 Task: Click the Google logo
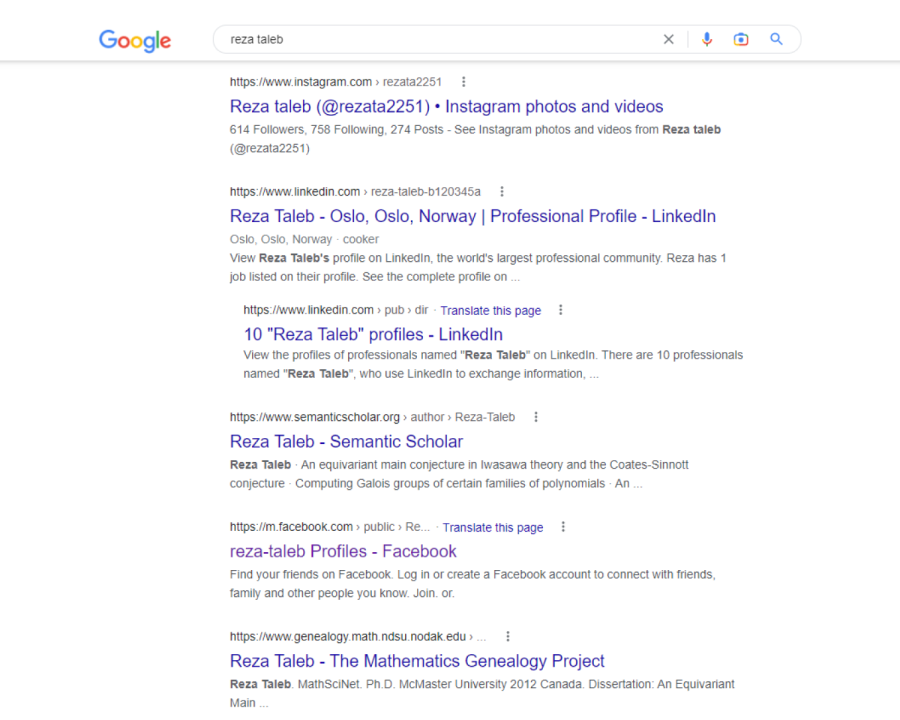click(135, 40)
